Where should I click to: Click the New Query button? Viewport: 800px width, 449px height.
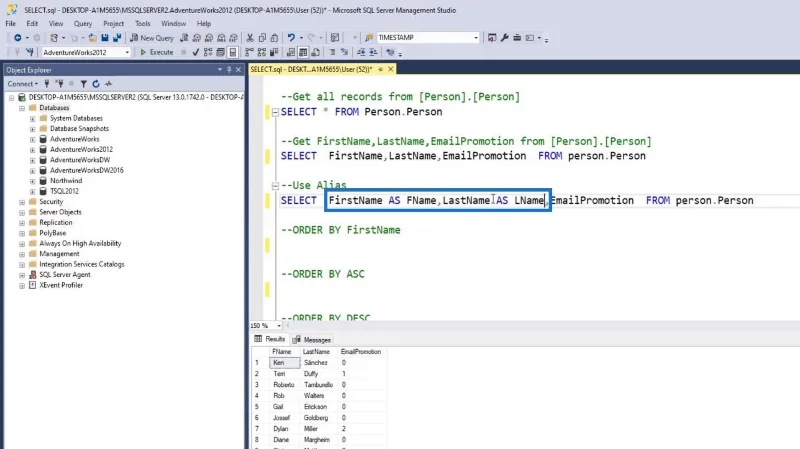[x=152, y=38]
